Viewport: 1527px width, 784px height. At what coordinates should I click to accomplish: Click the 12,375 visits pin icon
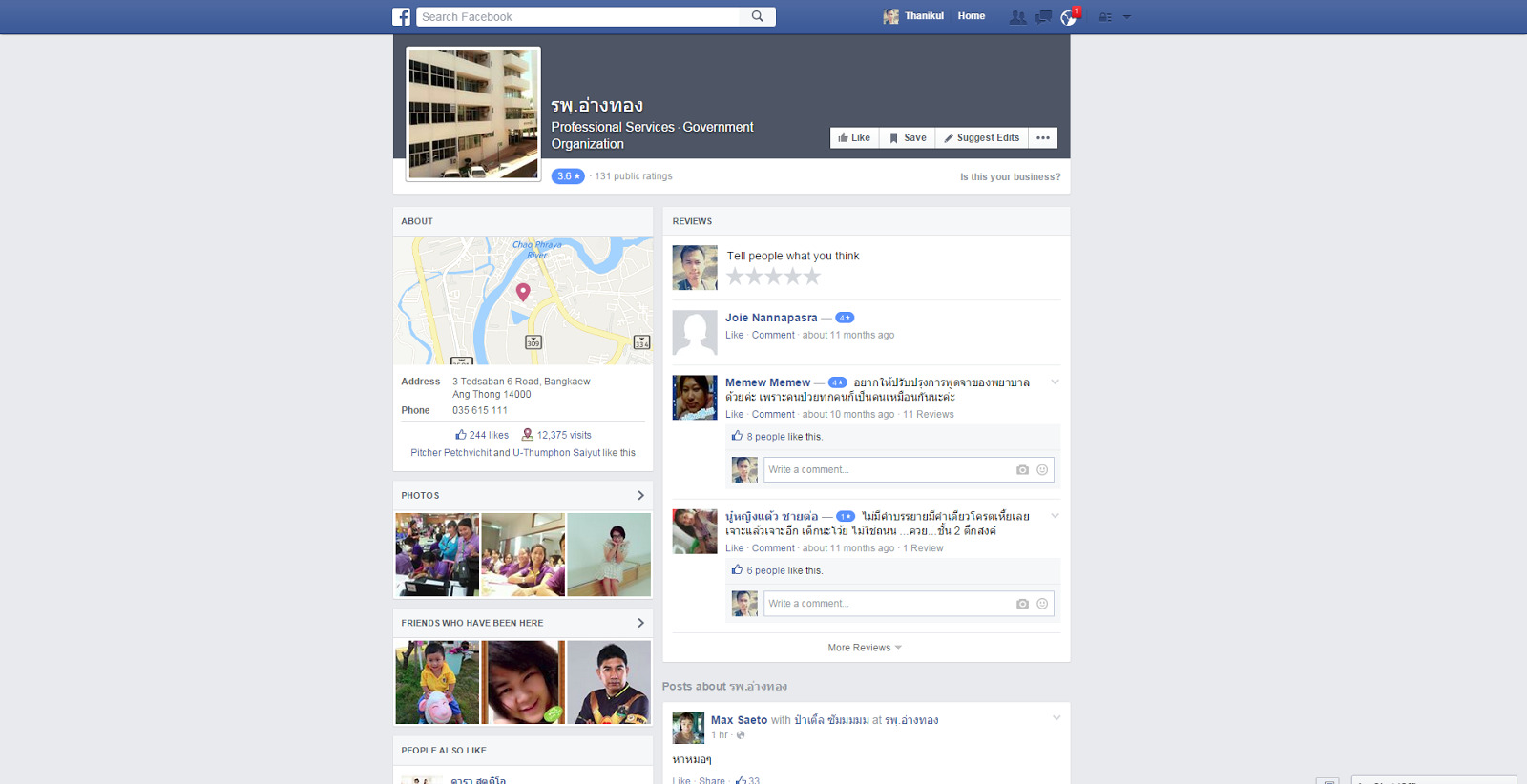pos(527,435)
